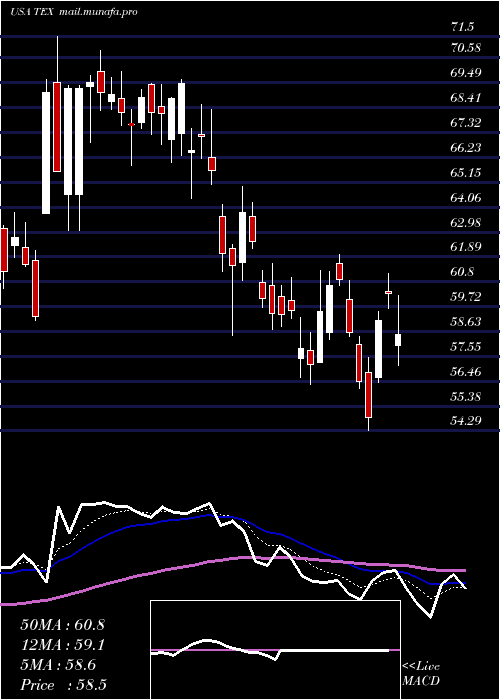Click the 57.55 price axis label

(466, 346)
